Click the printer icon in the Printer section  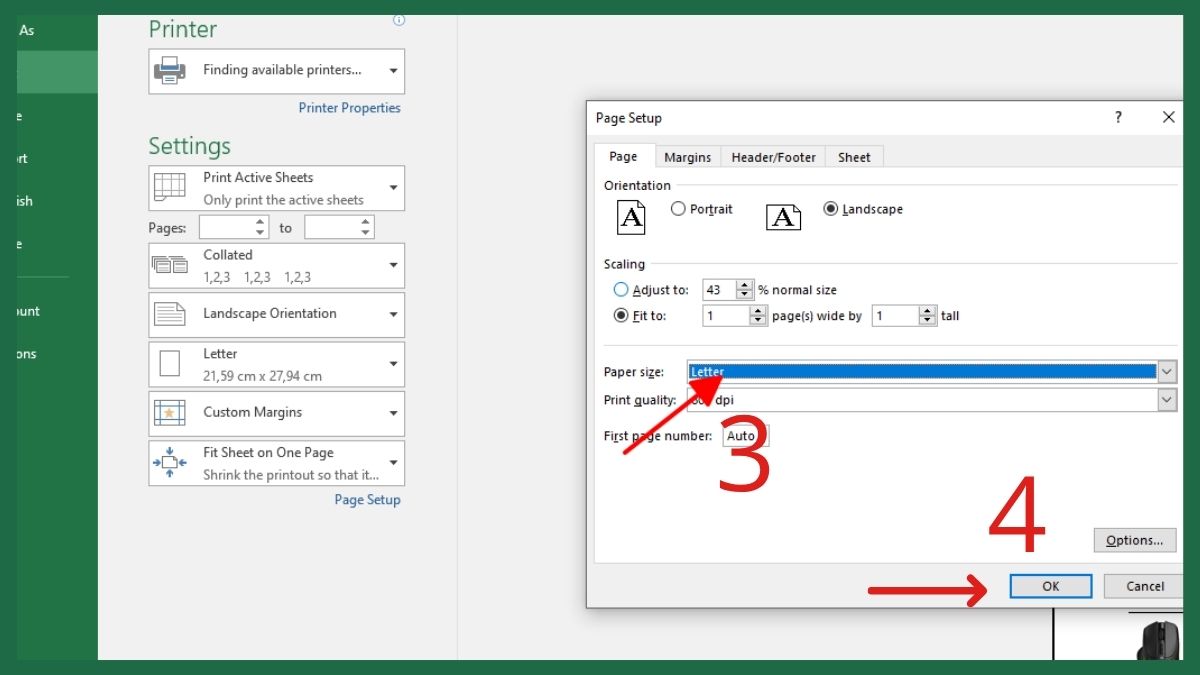pyautogui.click(x=169, y=70)
